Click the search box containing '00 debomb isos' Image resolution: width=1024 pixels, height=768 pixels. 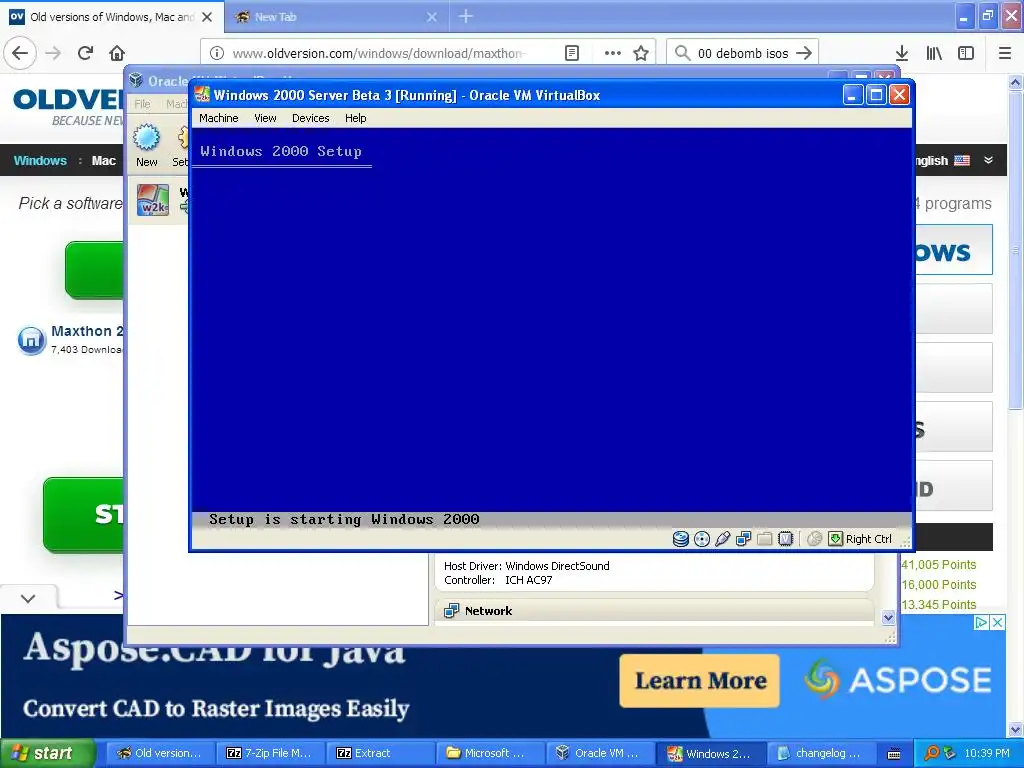tap(743, 53)
